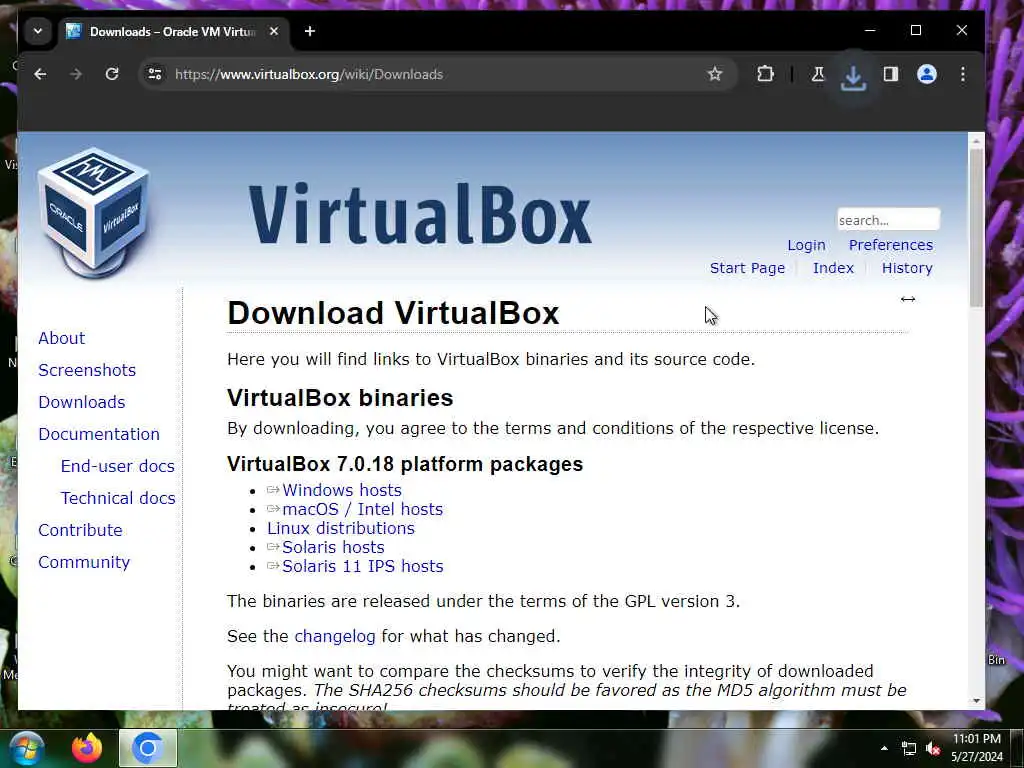Show the browser downloads popup

pyautogui.click(x=853, y=78)
